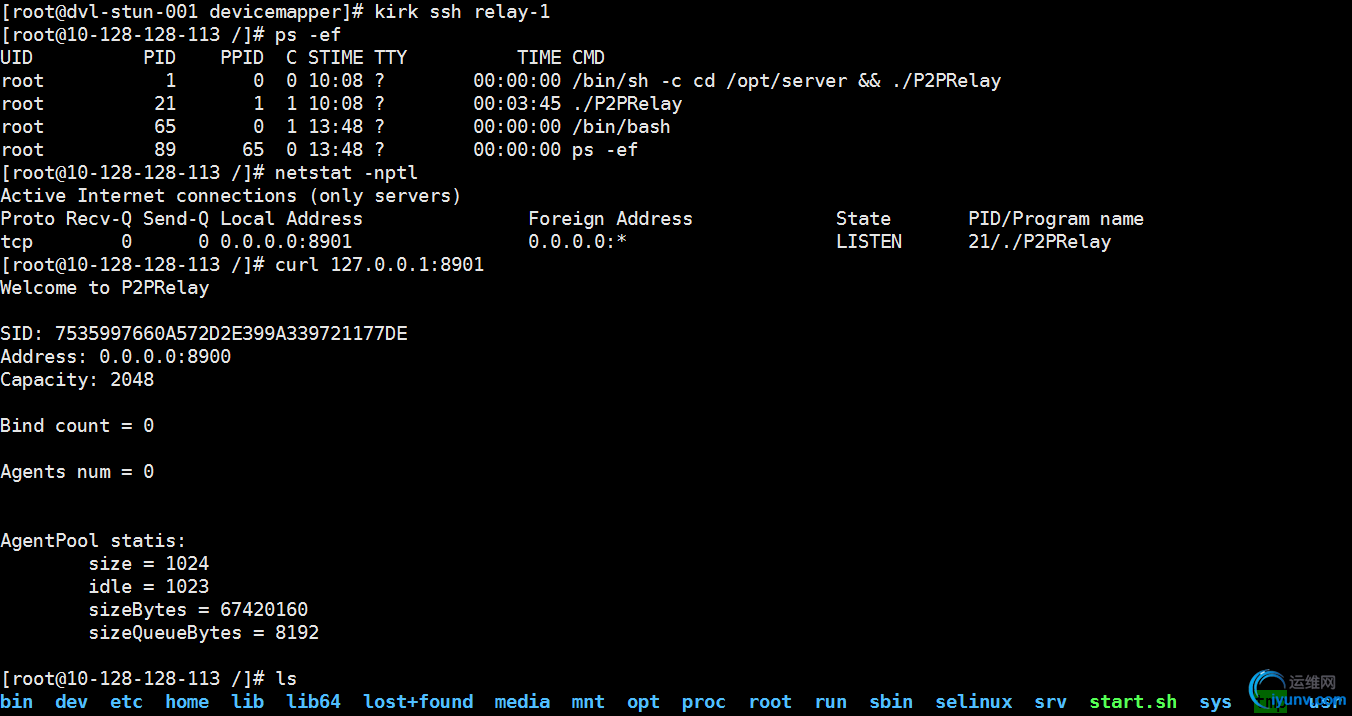
Task: Click the CMD column header
Action: pyautogui.click(x=589, y=58)
